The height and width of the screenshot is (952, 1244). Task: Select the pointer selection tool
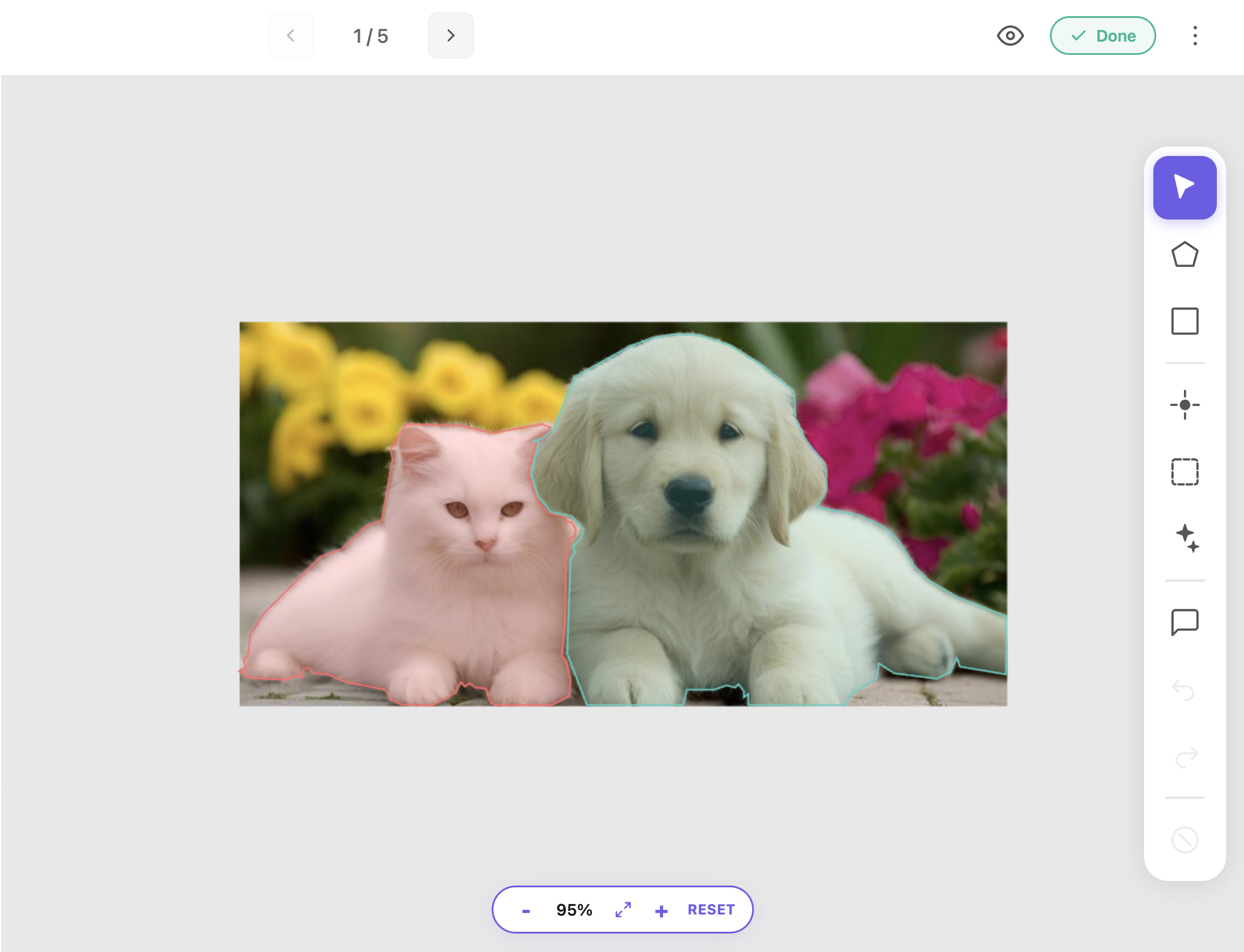(1184, 187)
